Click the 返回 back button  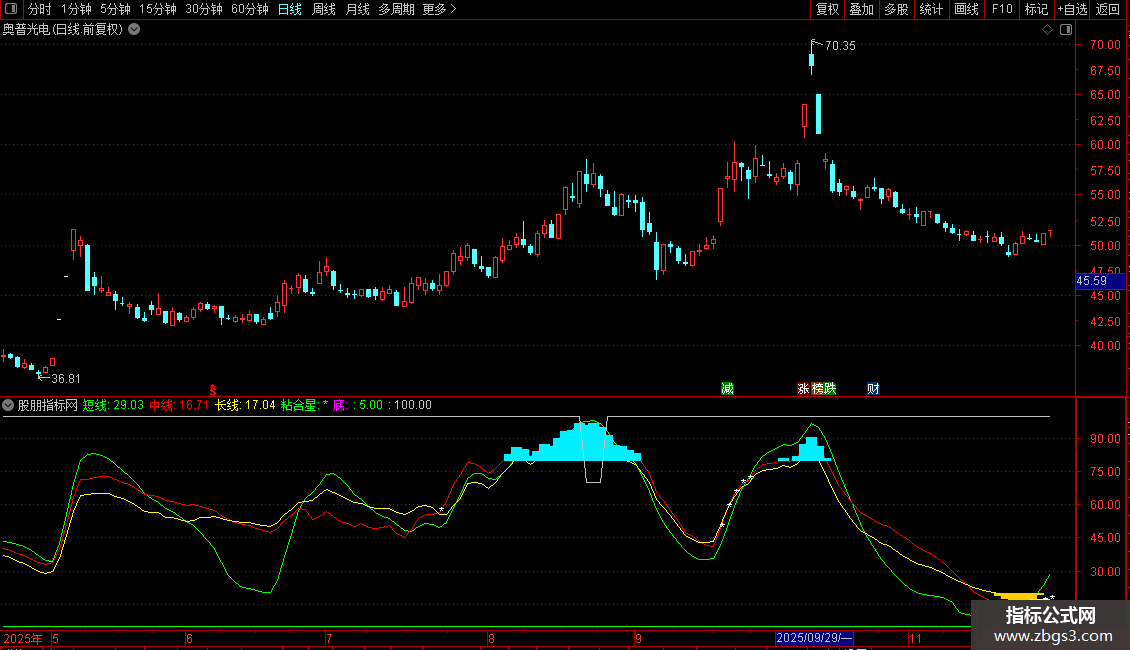pos(1108,9)
